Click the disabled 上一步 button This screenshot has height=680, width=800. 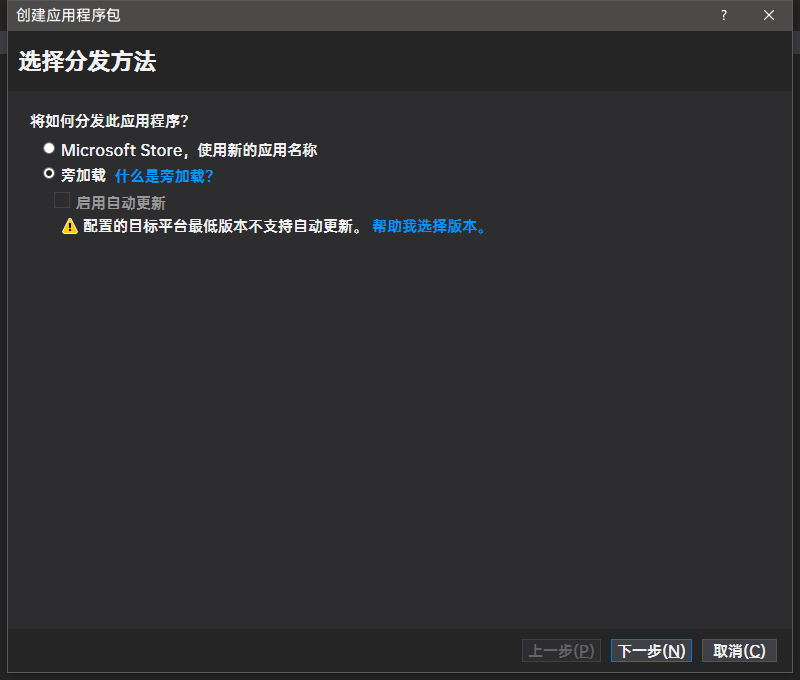[x=560, y=650]
